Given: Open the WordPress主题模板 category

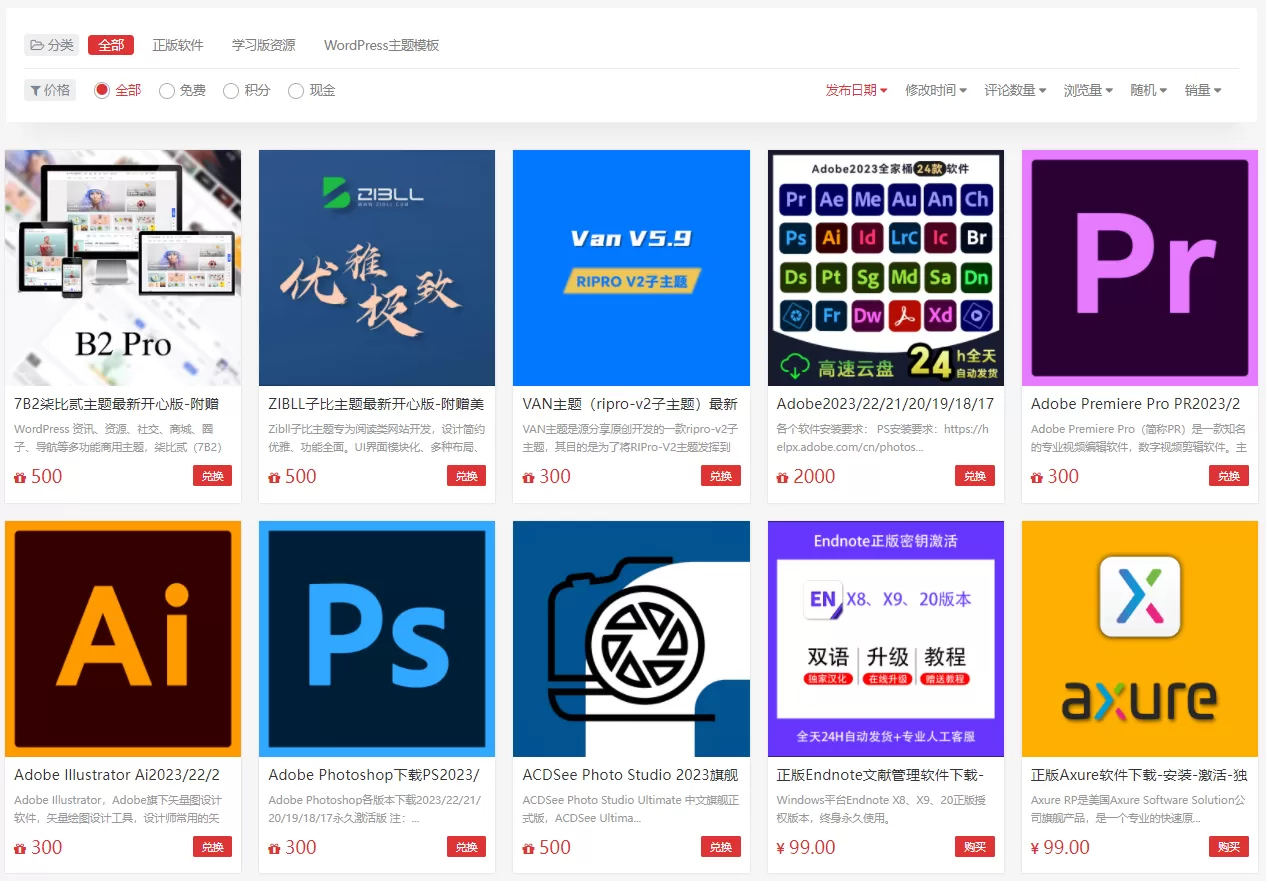Looking at the screenshot, I should point(382,45).
